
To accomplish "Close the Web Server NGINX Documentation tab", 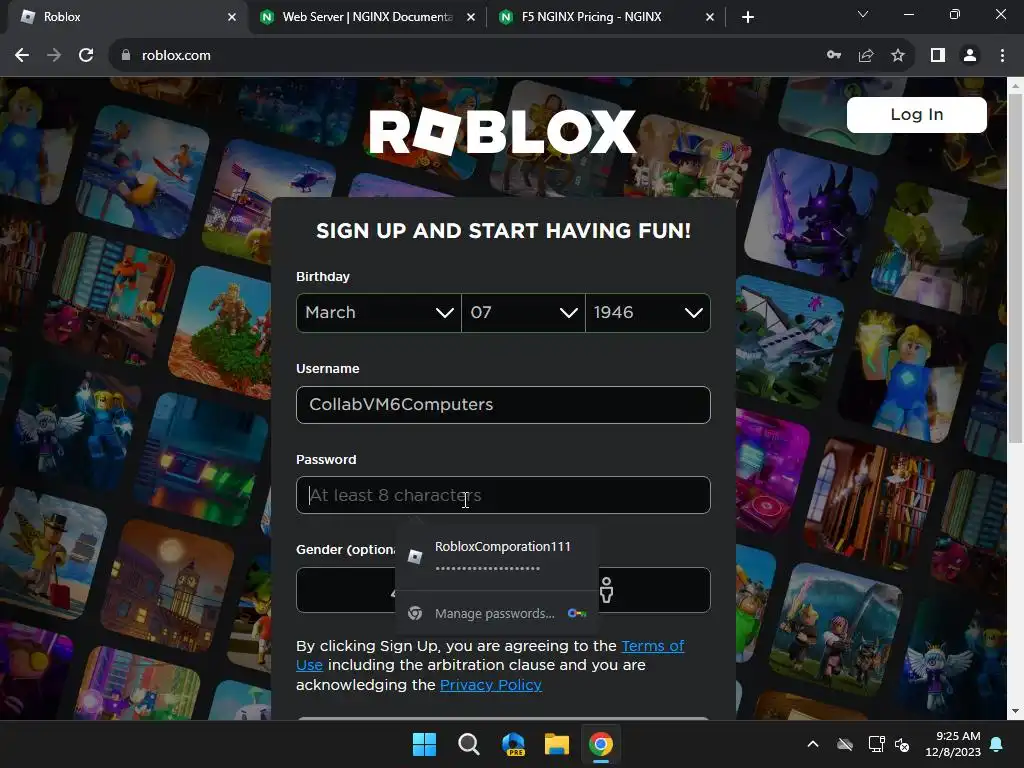I will coord(471,17).
